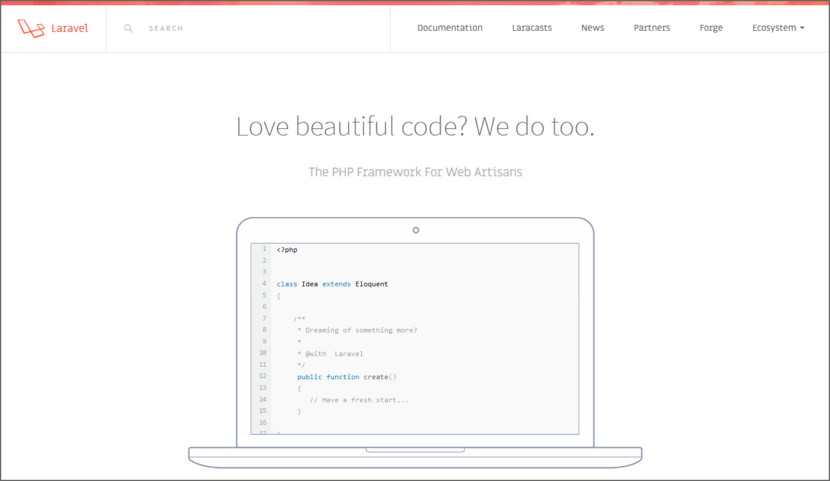The image size is (830, 481).
Task: Click the Laravel logo icon
Action: 32,28
